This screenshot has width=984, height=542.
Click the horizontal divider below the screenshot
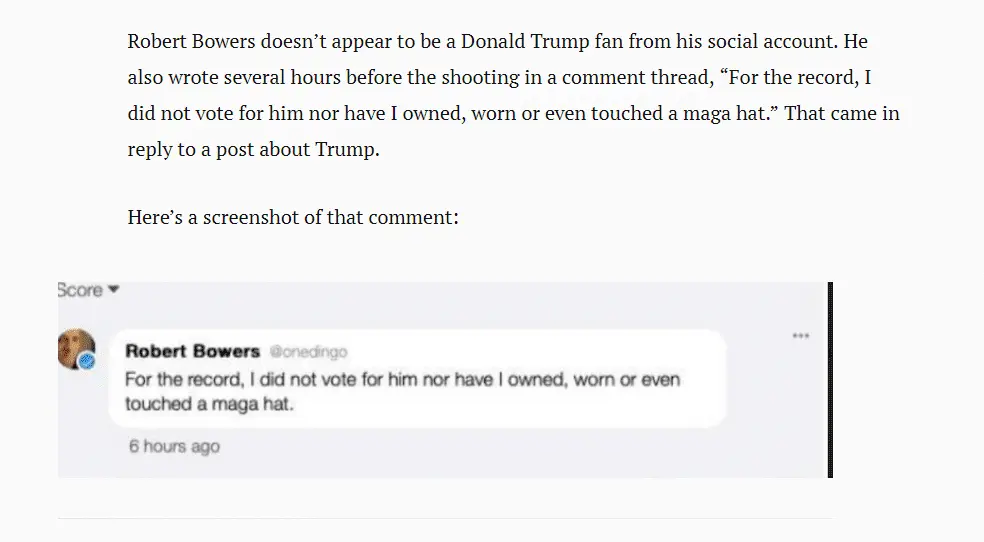(x=444, y=518)
